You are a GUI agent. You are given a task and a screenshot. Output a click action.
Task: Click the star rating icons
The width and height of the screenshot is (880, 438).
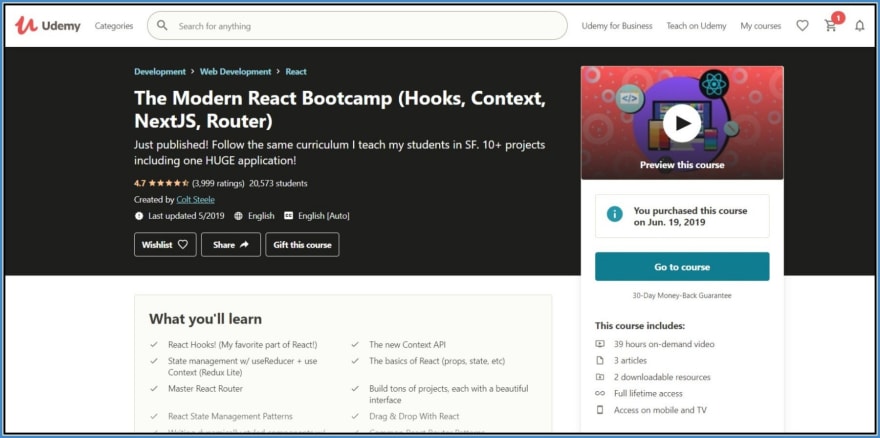click(x=168, y=183)
